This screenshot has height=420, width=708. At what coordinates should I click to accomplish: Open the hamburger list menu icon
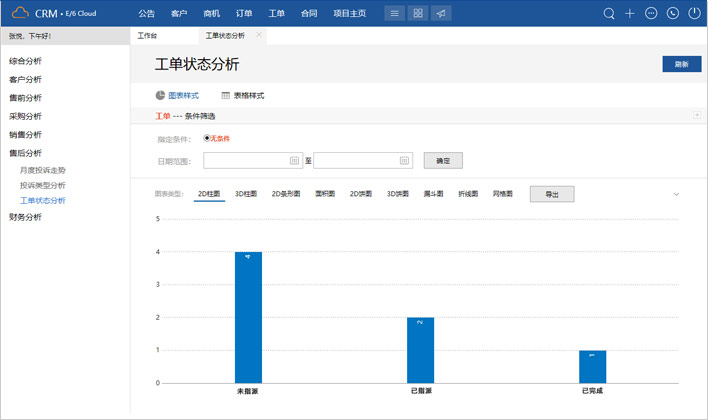[395, 14]
